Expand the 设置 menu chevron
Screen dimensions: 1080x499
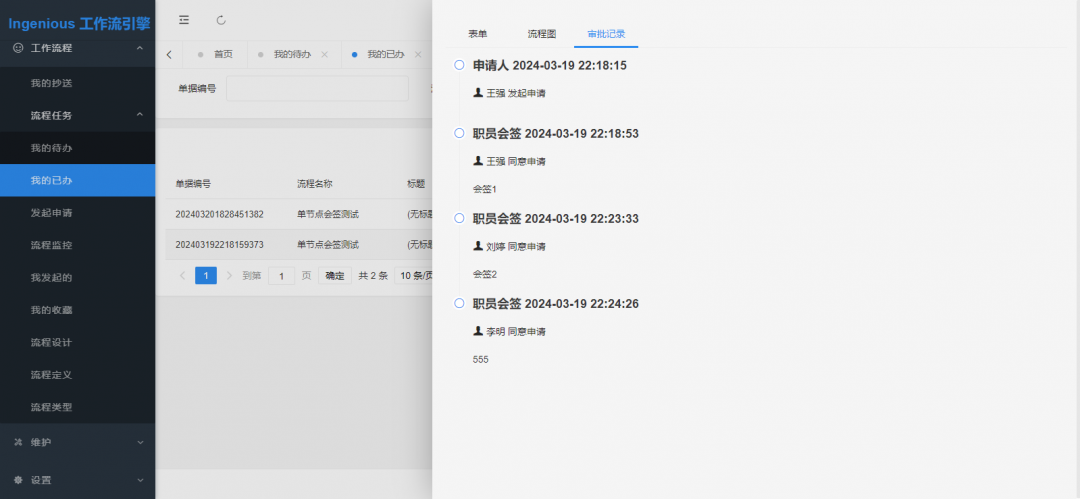pyautogui.click(x=140, y=480)
